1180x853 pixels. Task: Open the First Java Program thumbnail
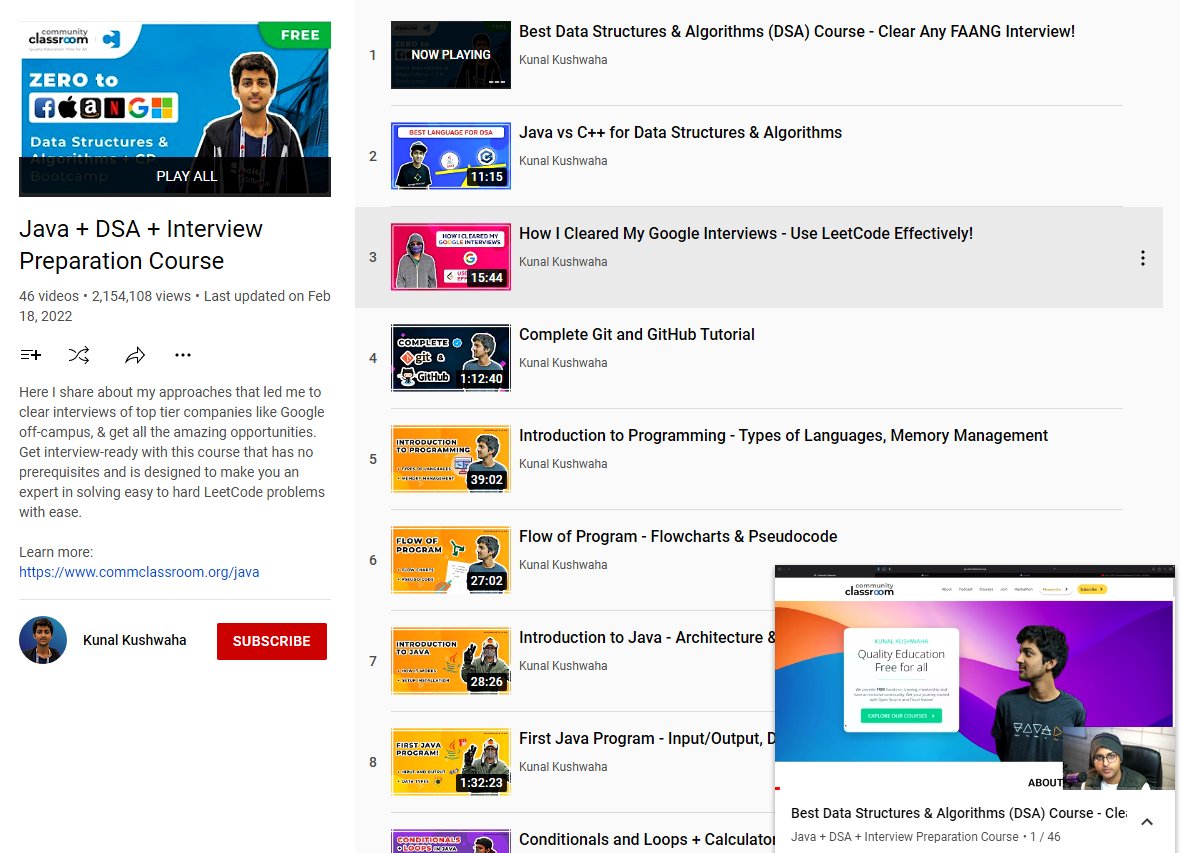(x=451, y=761)
